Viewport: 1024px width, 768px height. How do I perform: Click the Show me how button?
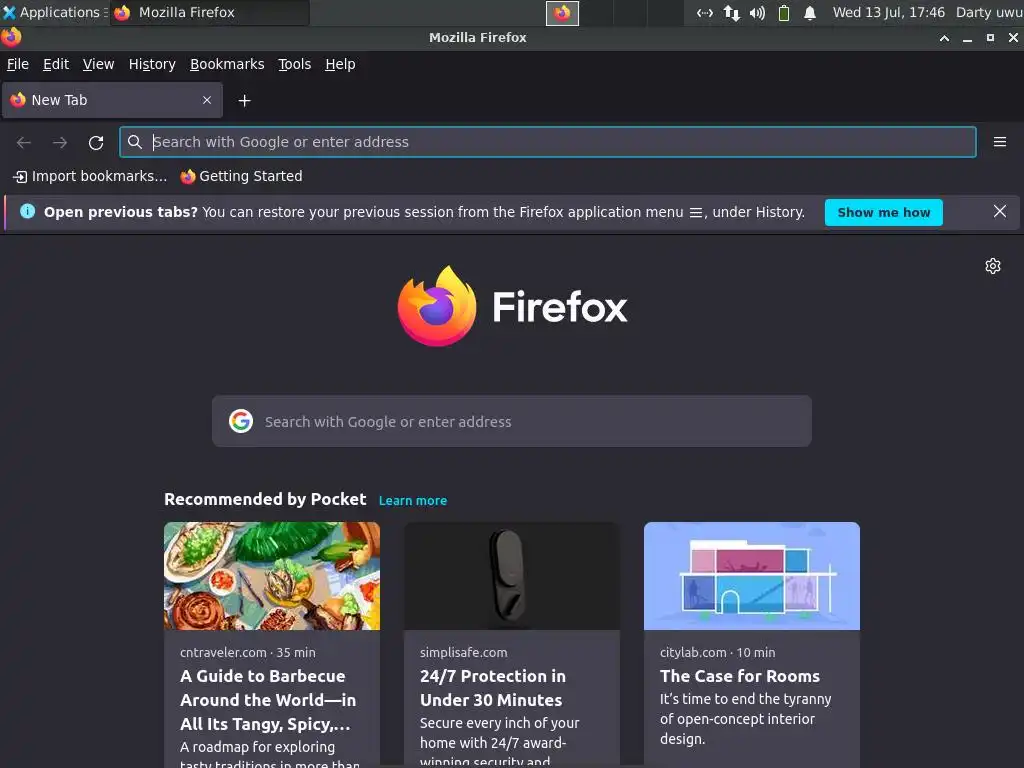coord(884,212)
